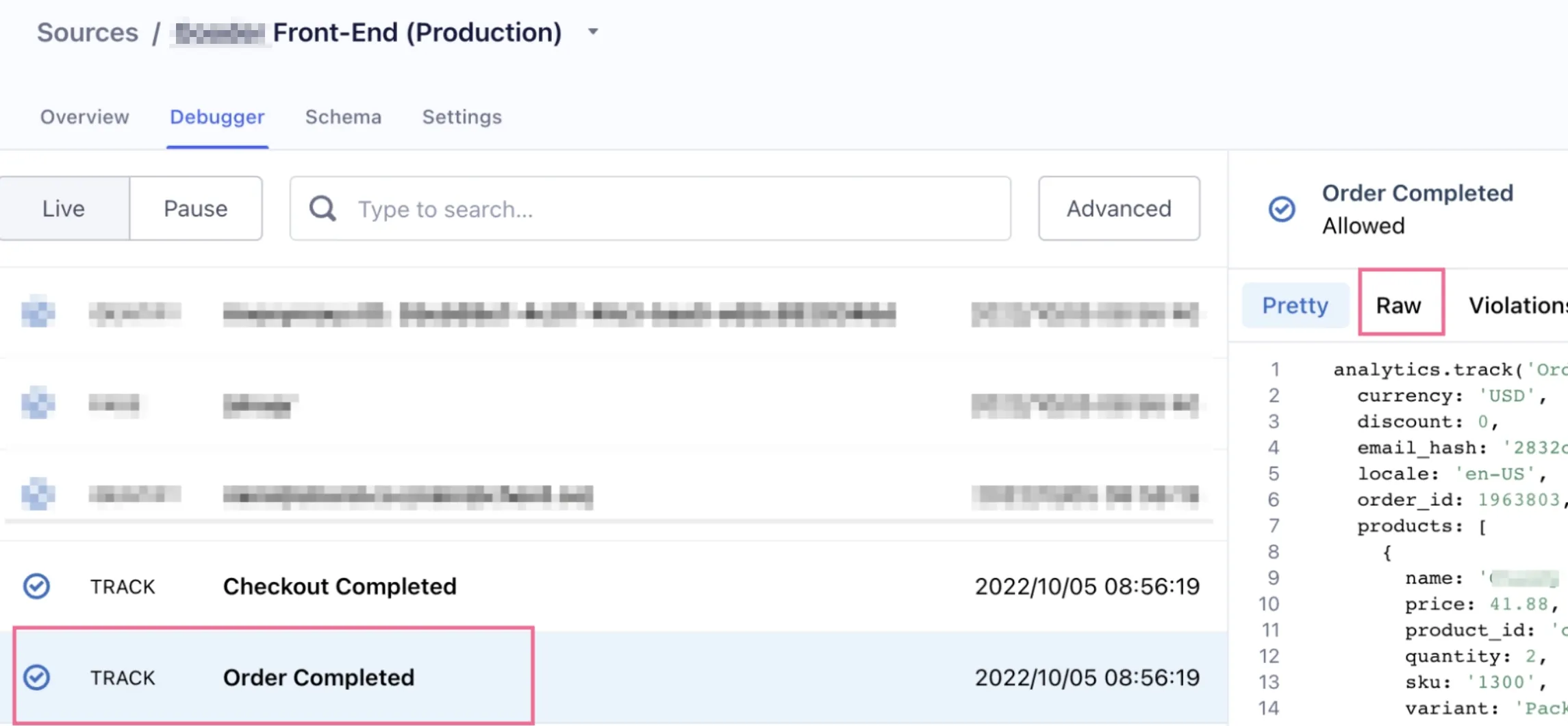Click the Order Completed row timestamp
This screenshot has width=1568, height=726.
pos(1087,677)
